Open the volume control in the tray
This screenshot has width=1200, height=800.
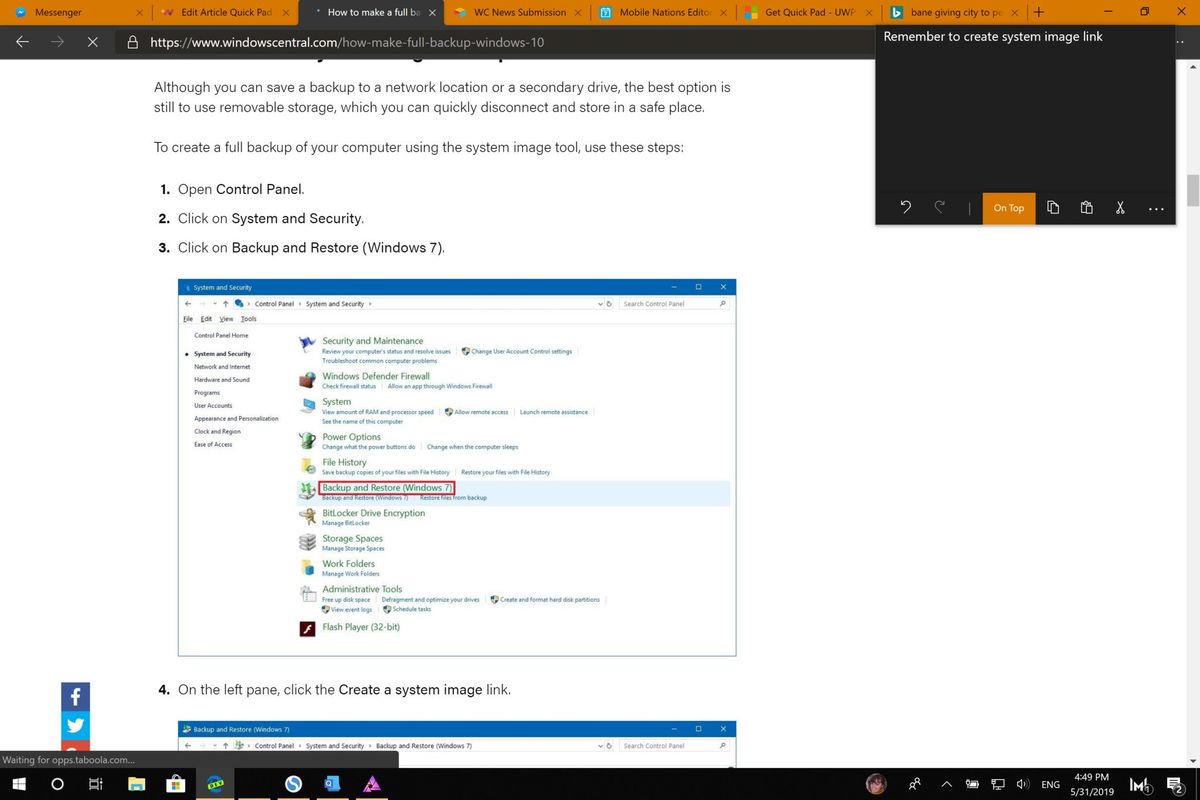pyautogui.click(x=1021, y=784)
